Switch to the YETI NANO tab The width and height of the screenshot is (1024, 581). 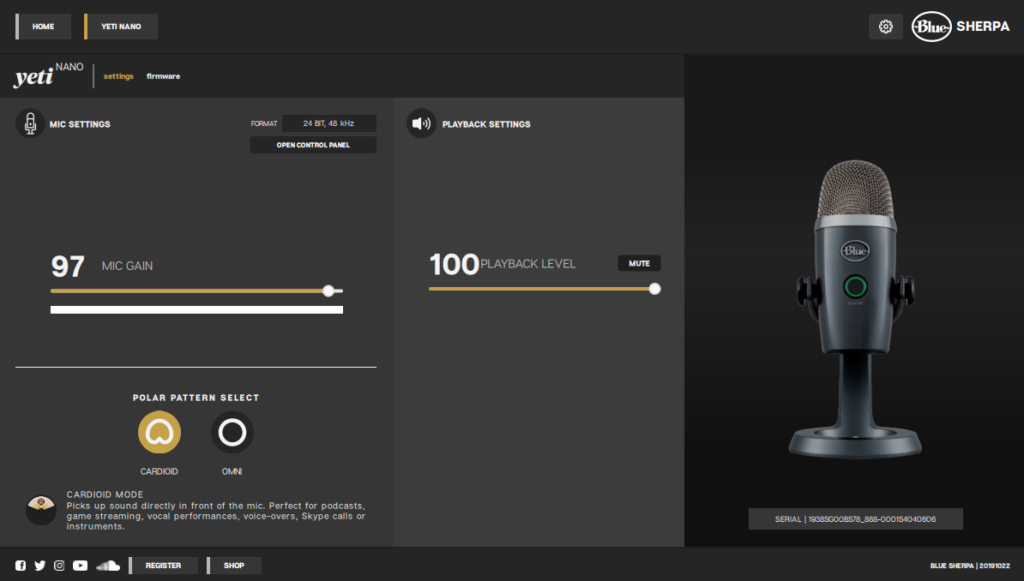pos(121,27)
